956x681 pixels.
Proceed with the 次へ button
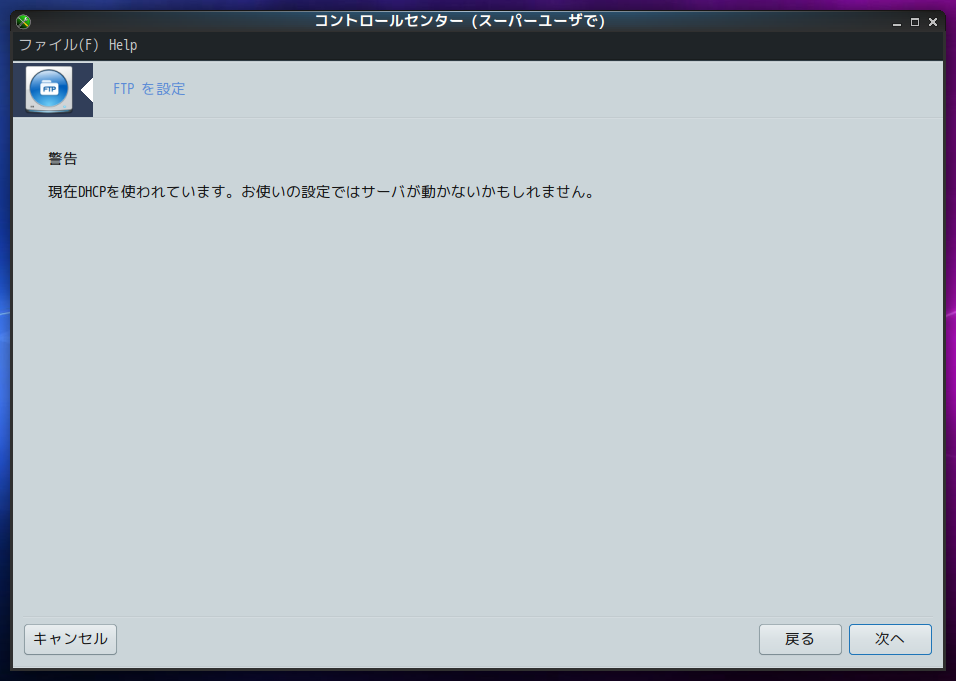[x=890, y=639]
